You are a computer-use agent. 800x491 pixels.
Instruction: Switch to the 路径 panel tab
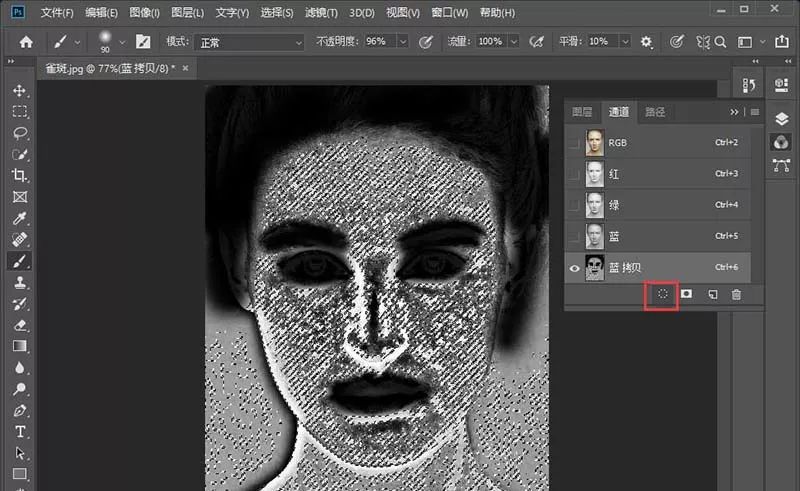tap(655, 112)
